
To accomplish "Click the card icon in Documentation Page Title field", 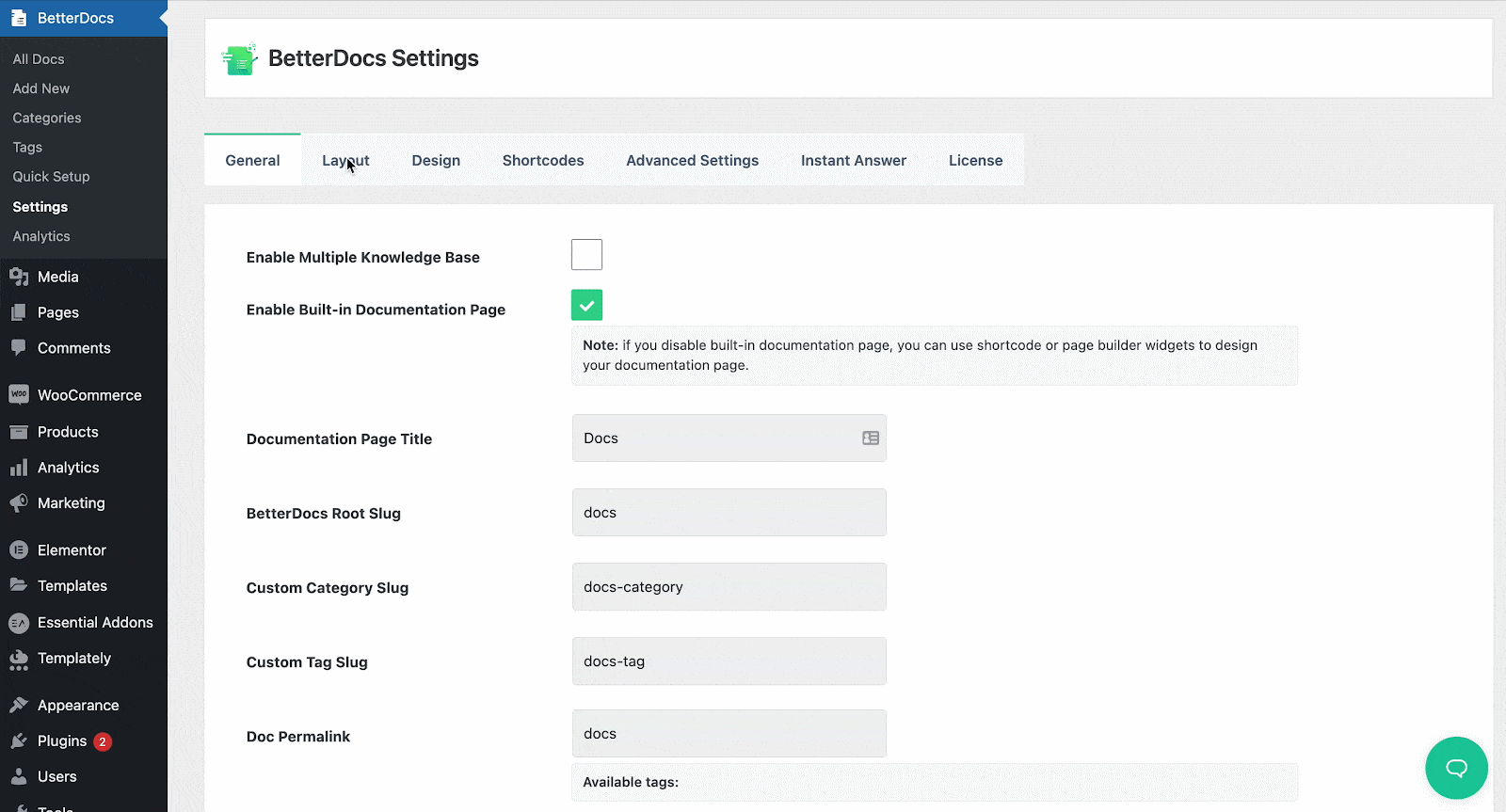I will tap(871, 438).
